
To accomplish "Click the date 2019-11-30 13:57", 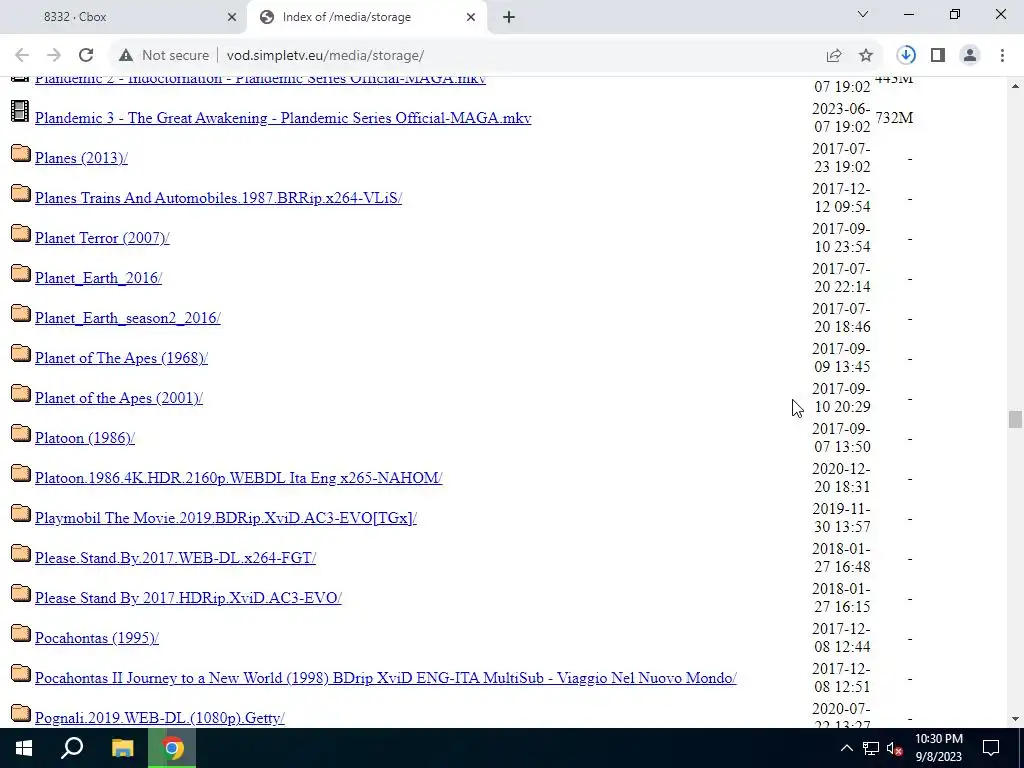I will 841,518.
